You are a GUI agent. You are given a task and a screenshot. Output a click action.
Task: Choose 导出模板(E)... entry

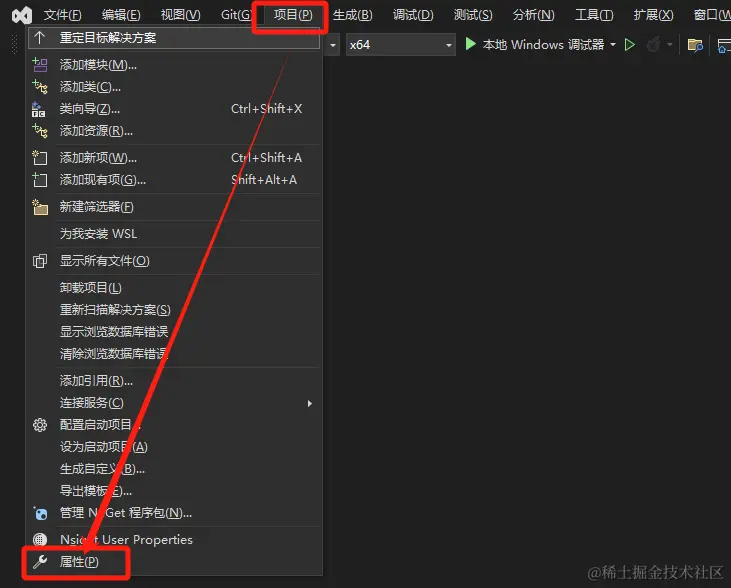(x=174, y=491)
